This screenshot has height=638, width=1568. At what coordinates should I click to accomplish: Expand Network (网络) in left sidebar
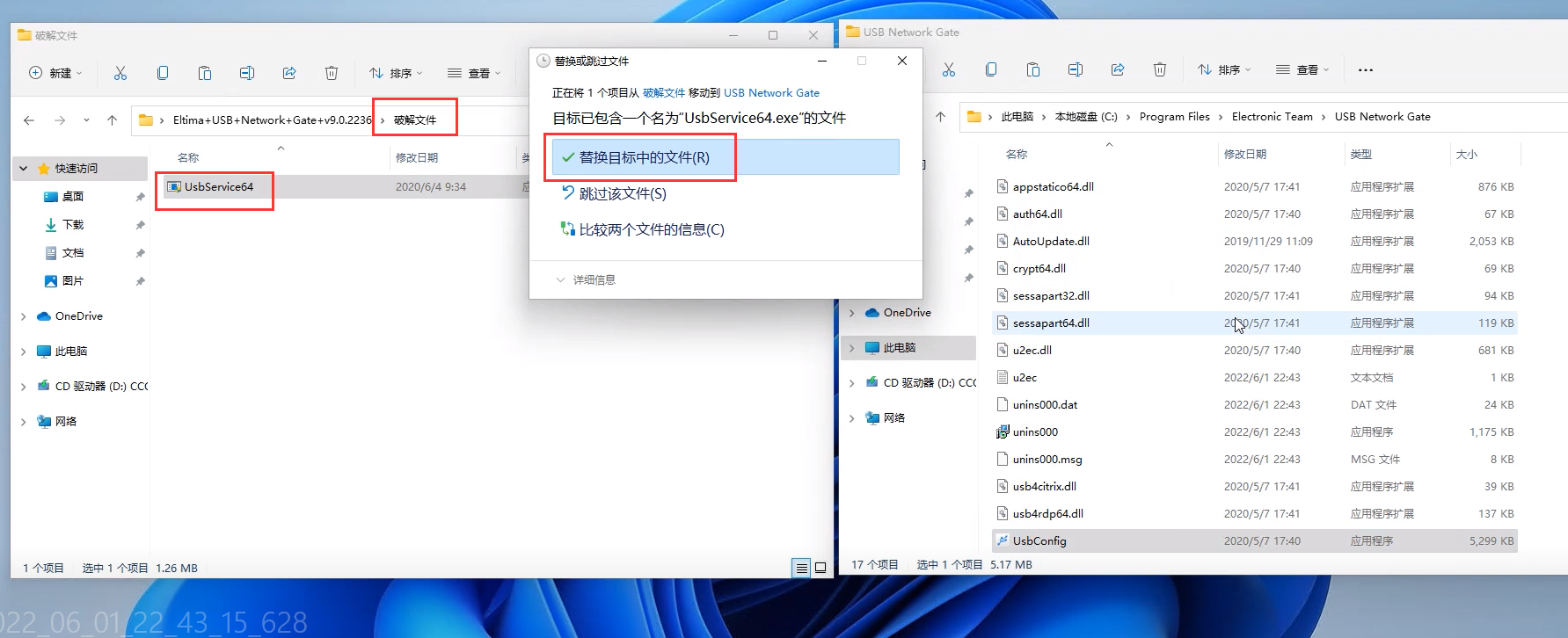24,422
